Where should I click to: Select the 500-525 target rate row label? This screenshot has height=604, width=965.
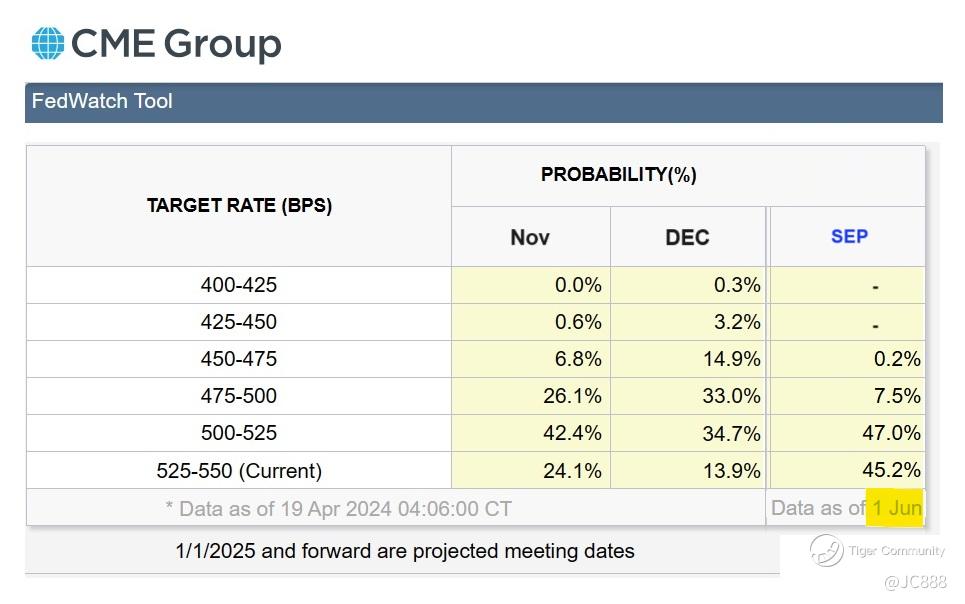[239, 434]
